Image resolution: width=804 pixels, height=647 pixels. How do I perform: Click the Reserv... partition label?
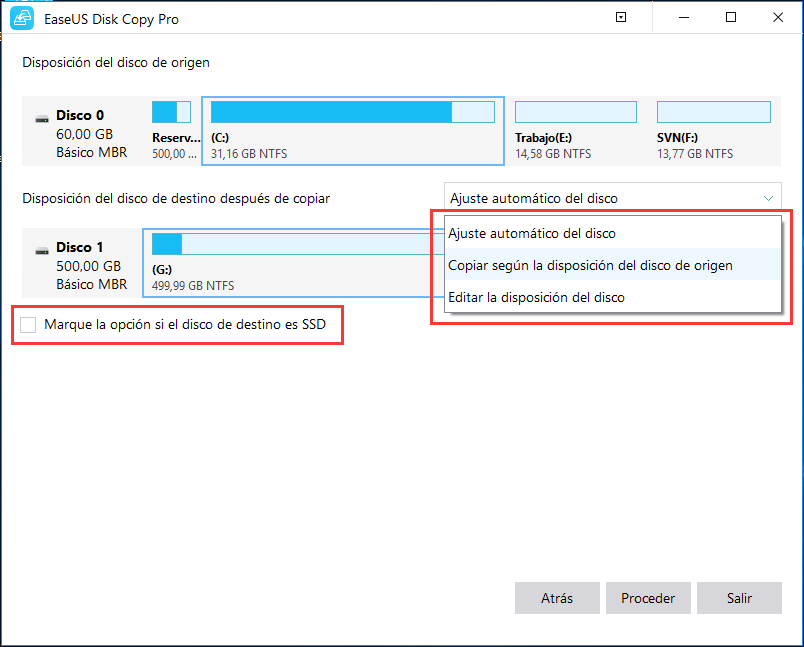coord(176,138)
